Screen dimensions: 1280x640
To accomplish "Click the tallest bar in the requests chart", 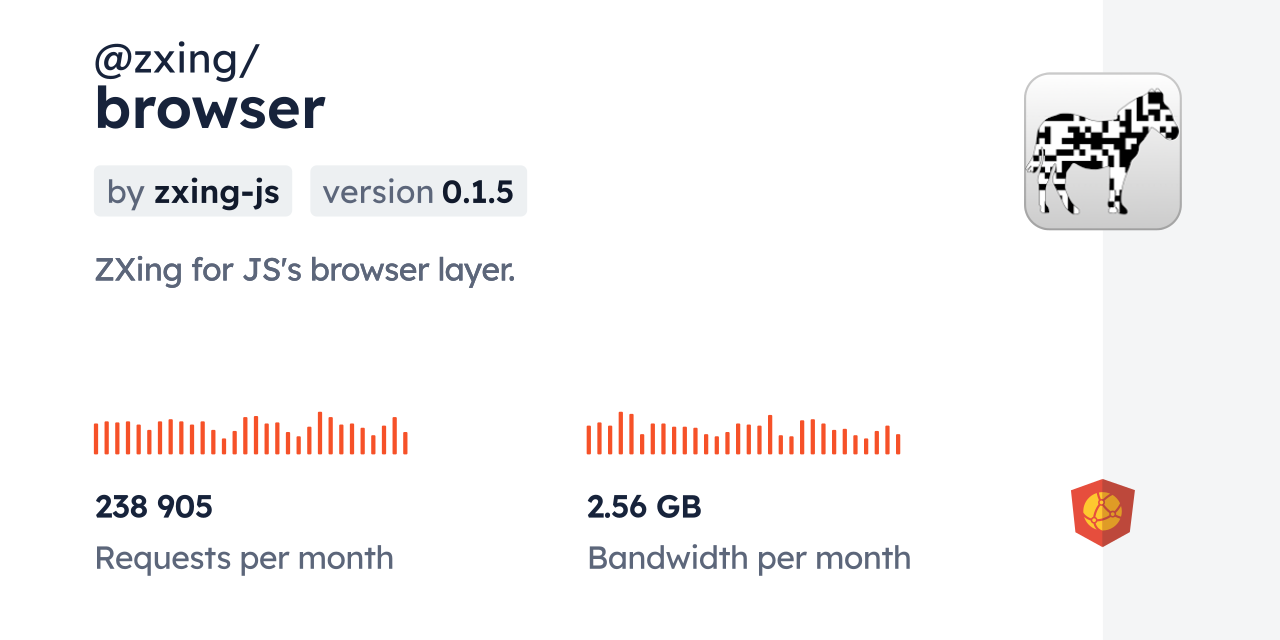I will click(320, 433).
